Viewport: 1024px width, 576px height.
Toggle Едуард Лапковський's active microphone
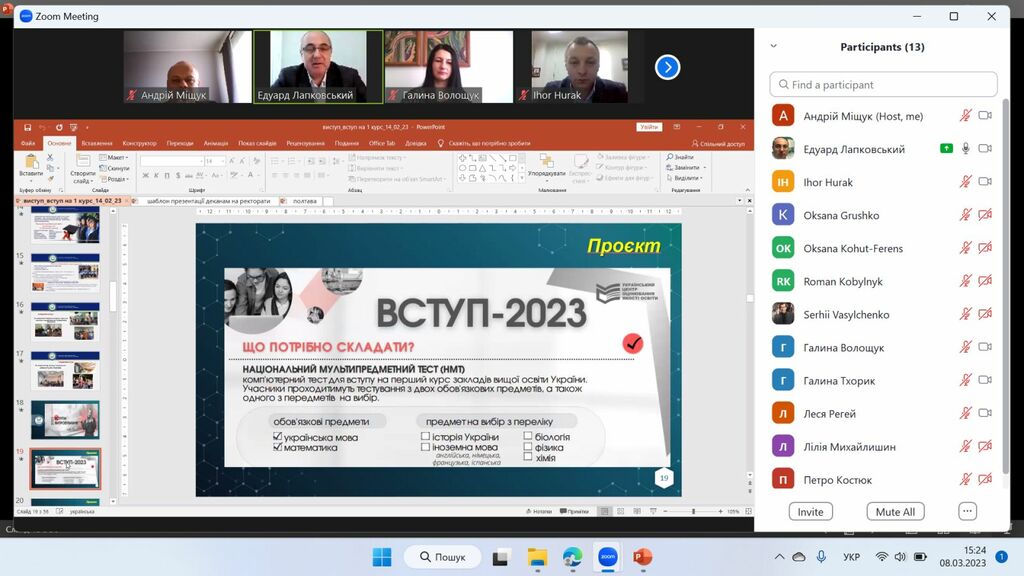tap(966, 149)
